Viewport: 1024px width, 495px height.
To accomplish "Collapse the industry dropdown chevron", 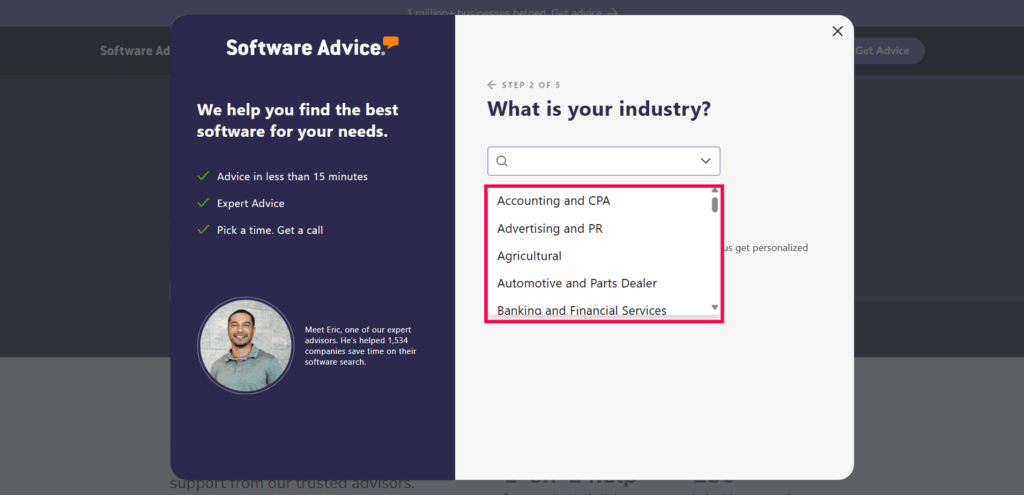I will (705, 161).
